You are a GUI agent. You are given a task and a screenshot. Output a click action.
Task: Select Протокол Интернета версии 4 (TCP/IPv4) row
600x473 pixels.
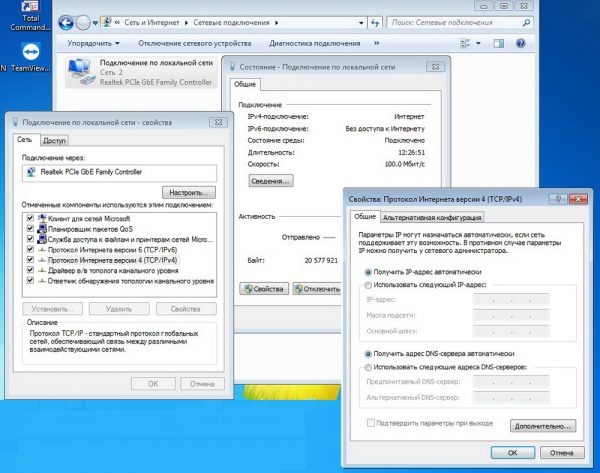(112, 260)
